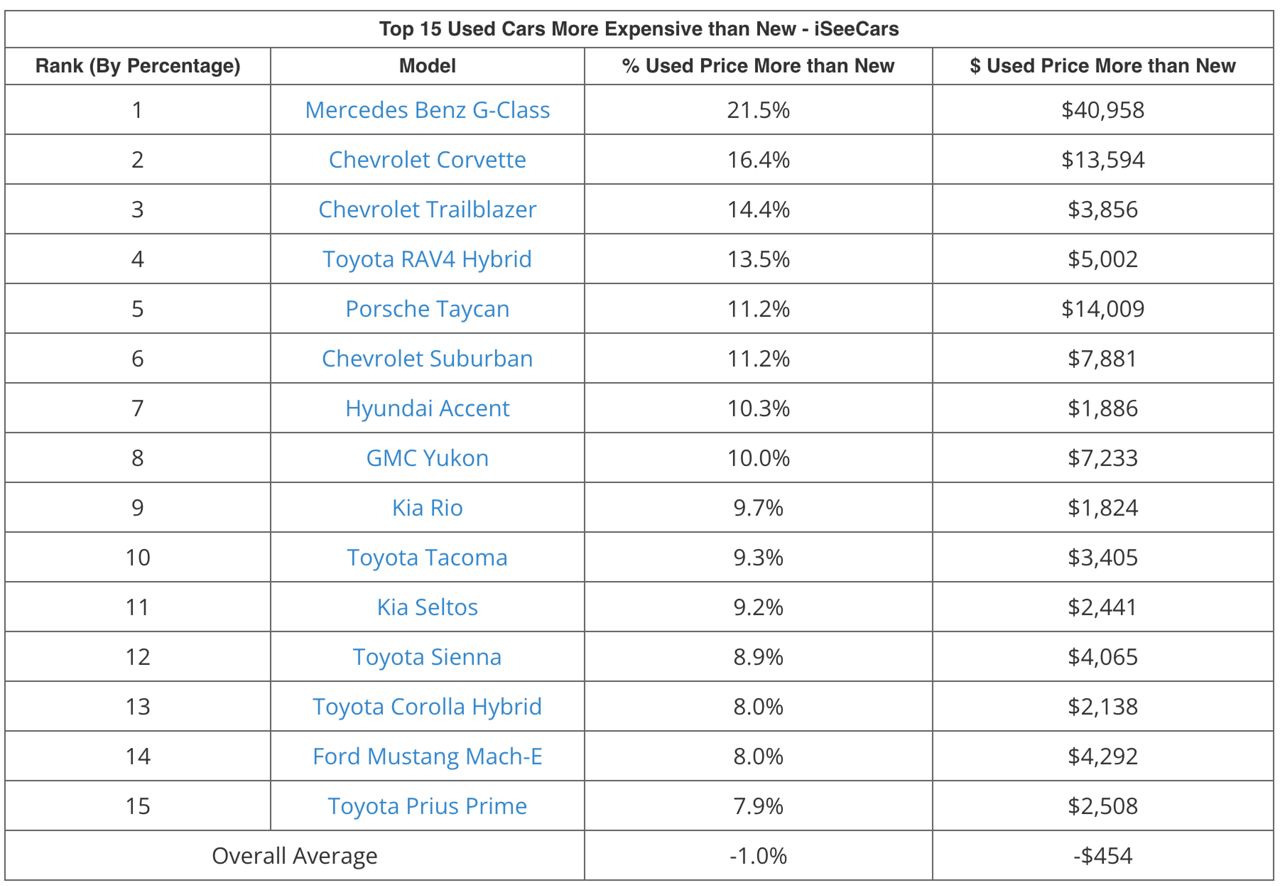Open the Kia Rio link
The width and height of the screenshot is (1280, 886).
[x=427, y=508]
